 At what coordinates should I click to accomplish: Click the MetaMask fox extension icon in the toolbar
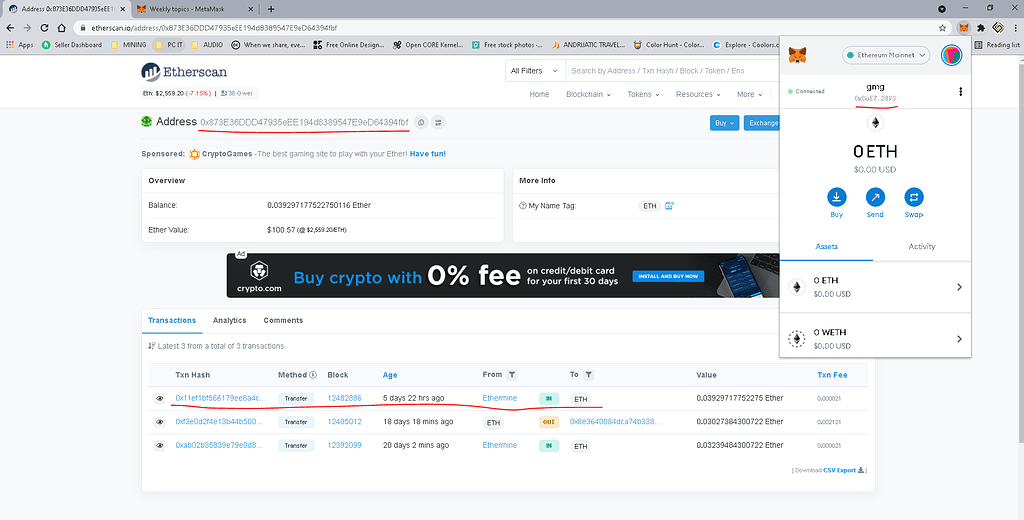click(964, 28)
